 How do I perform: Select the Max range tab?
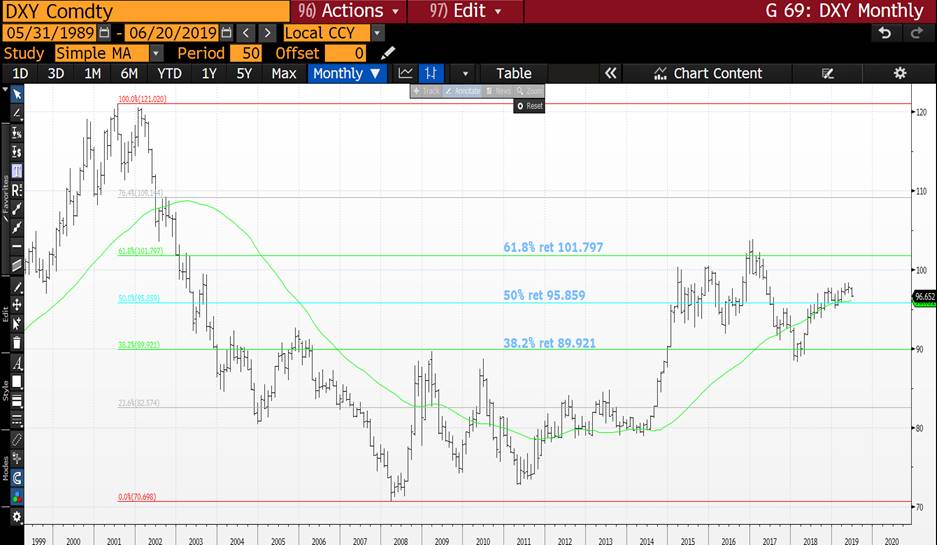tap(283, 73)
